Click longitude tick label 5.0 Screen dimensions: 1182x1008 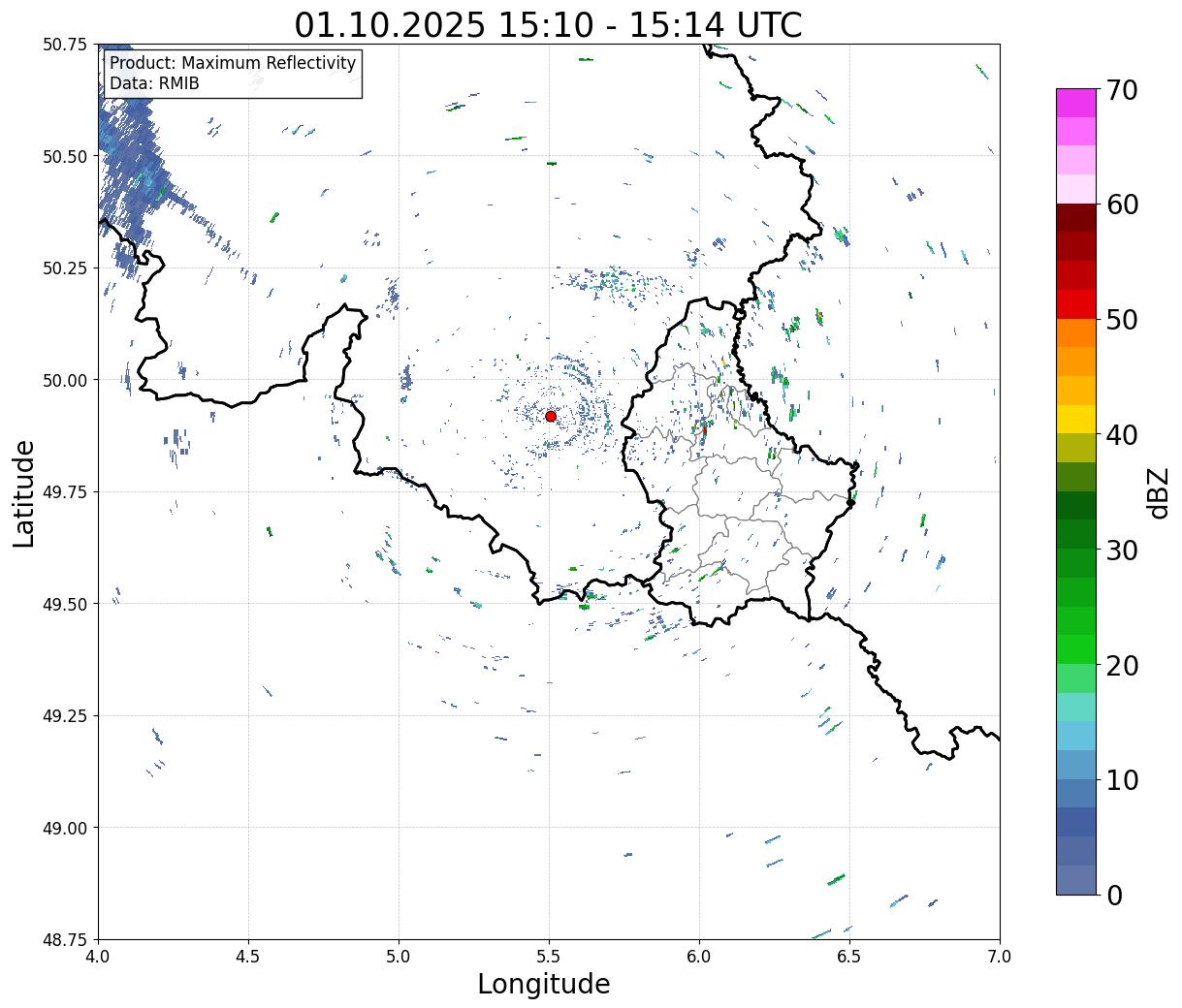point(399,956)
